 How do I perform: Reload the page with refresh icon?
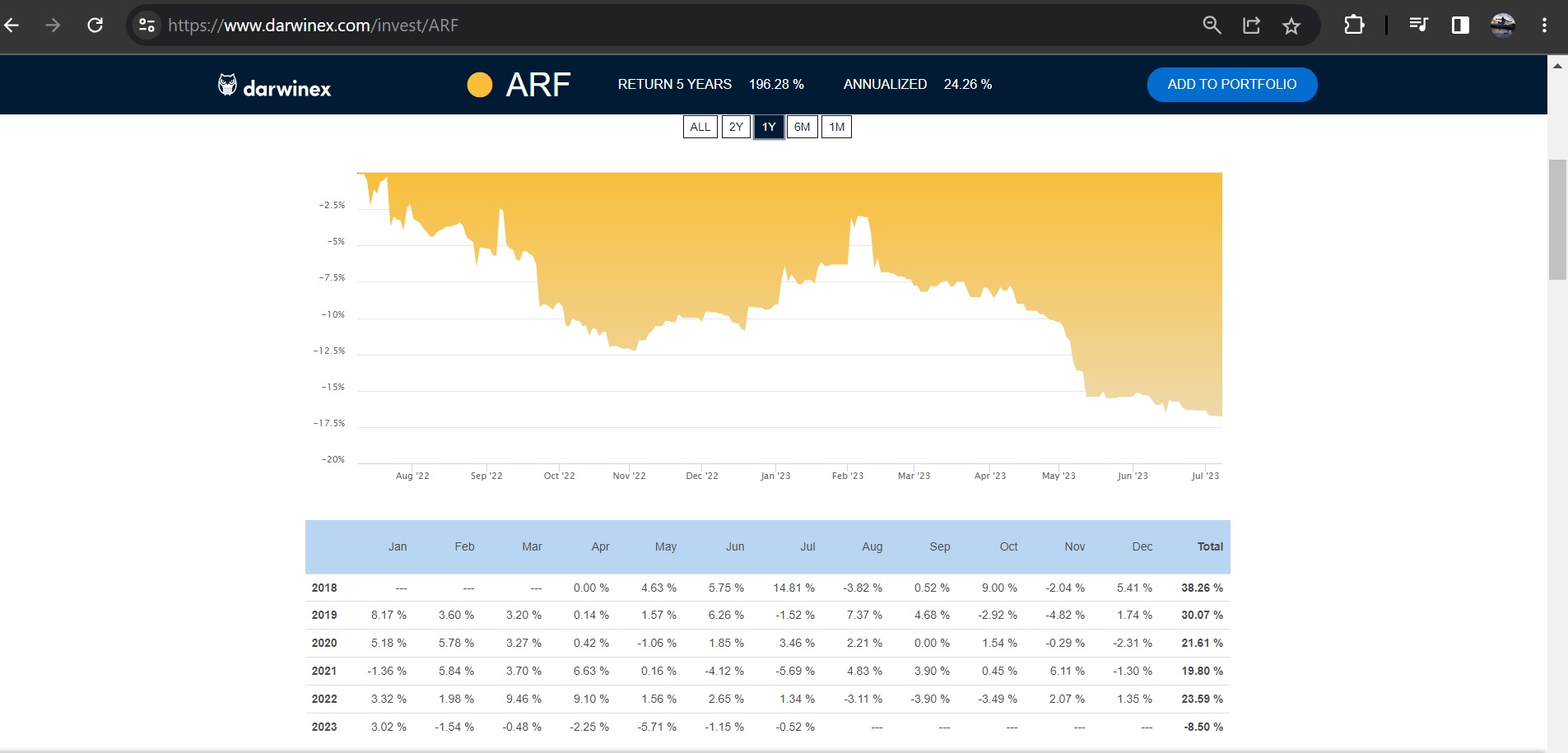click(x=95, y=26)
